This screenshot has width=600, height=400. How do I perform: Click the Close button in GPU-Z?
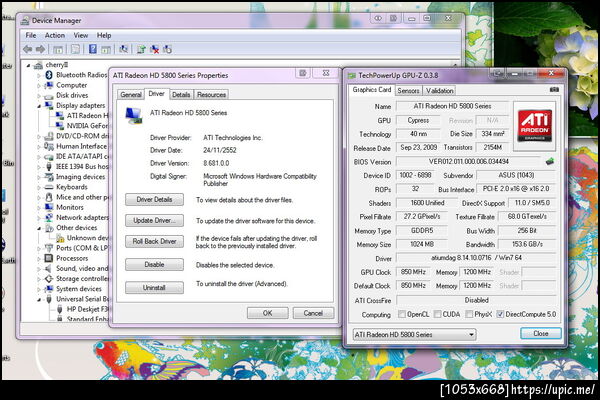click(x=540, y=334)
